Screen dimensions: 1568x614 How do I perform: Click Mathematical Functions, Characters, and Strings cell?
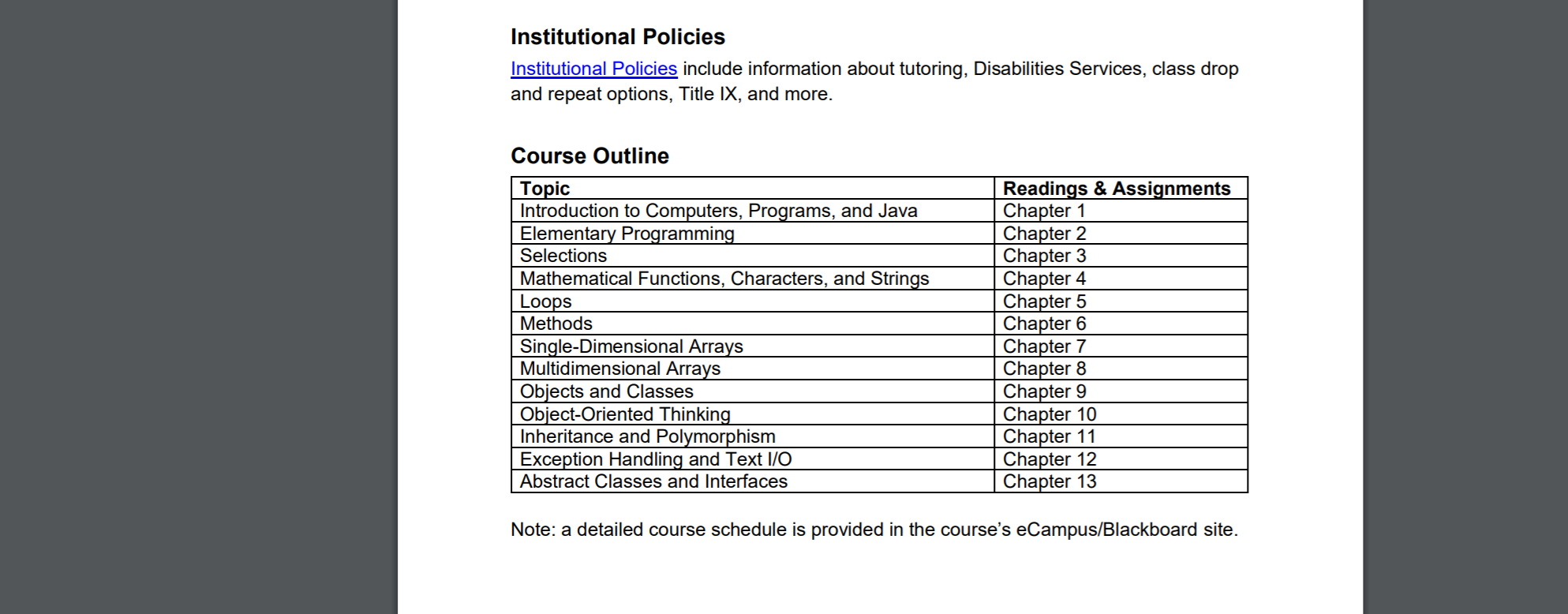(x=753, y=279)
